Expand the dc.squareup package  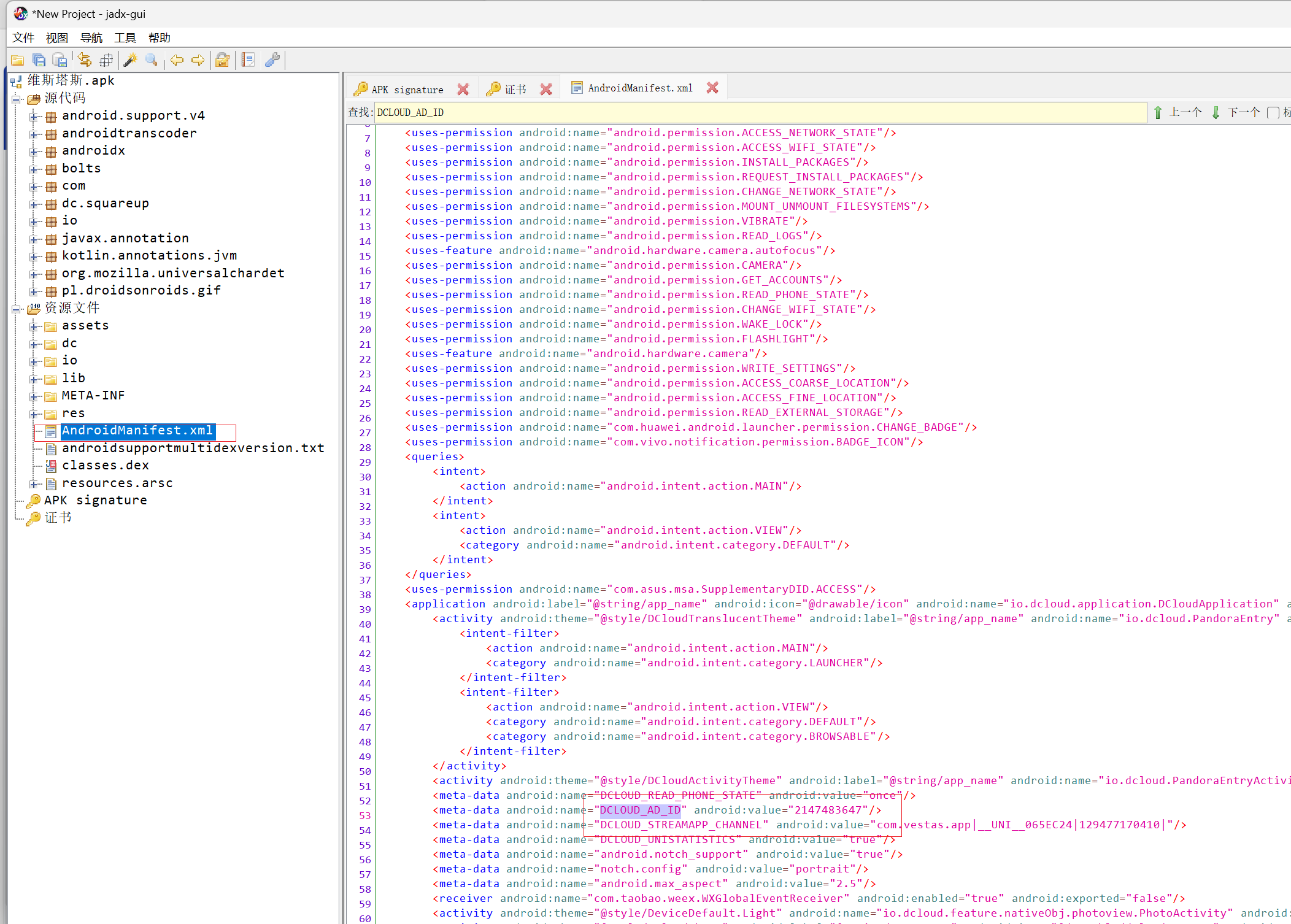[x=33, y=204]
